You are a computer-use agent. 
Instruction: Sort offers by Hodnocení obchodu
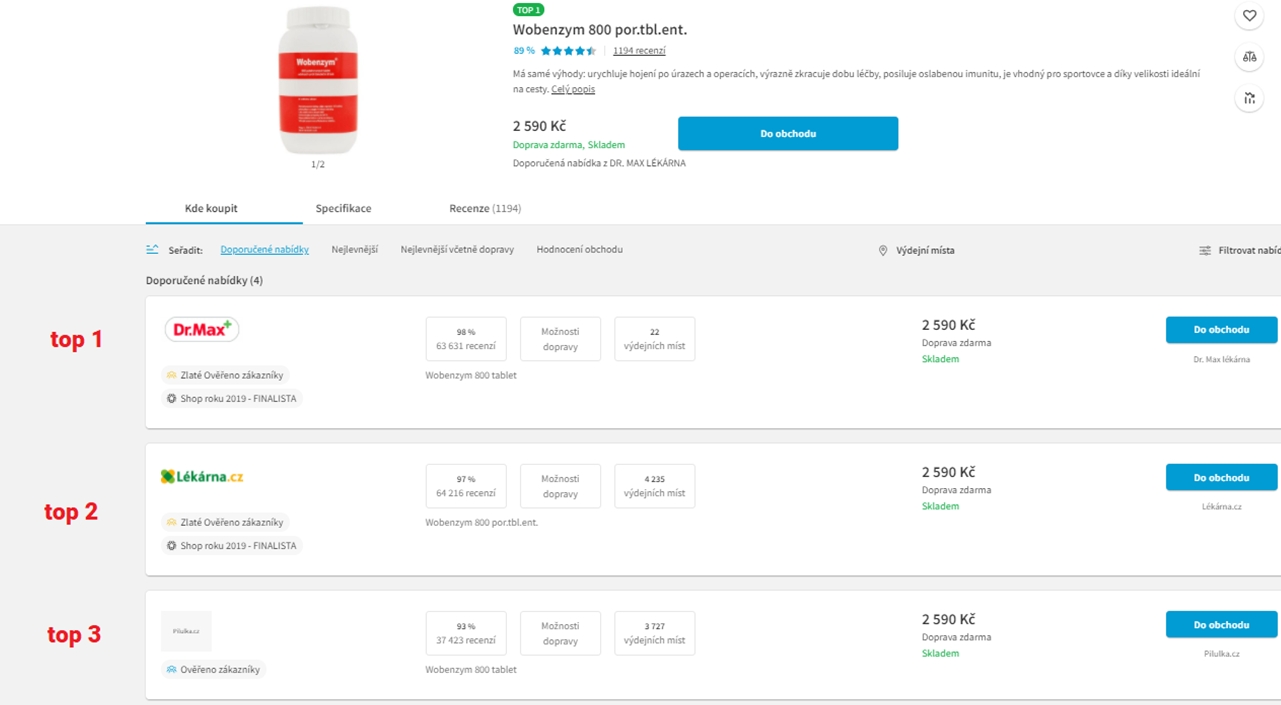[x=579, y=250]
